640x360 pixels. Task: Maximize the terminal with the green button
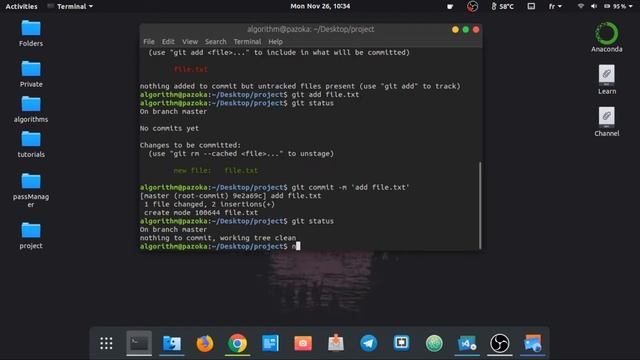pyautogui.click(x=466, y=29)
